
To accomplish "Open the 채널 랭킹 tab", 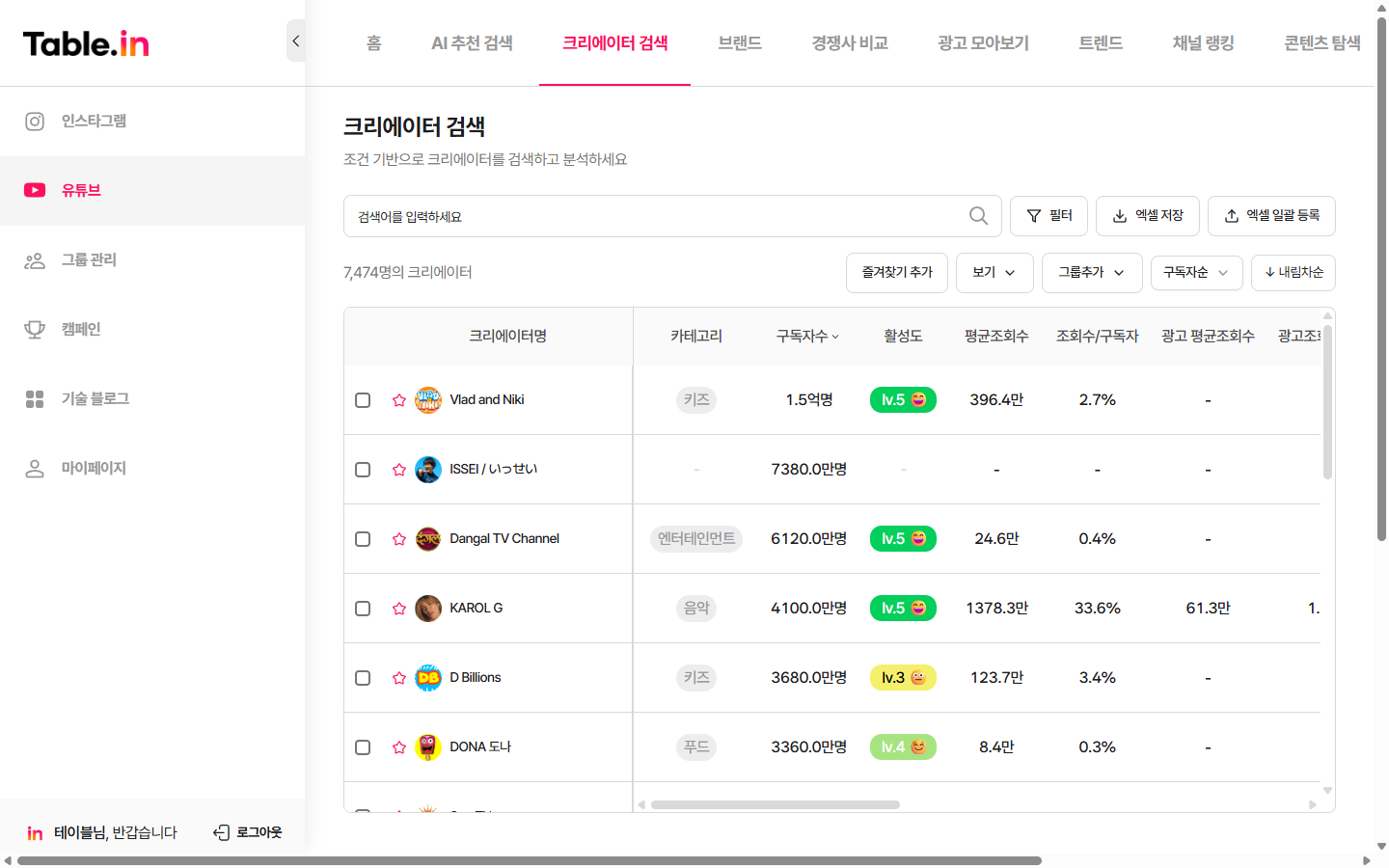I will click(1203, 42).
